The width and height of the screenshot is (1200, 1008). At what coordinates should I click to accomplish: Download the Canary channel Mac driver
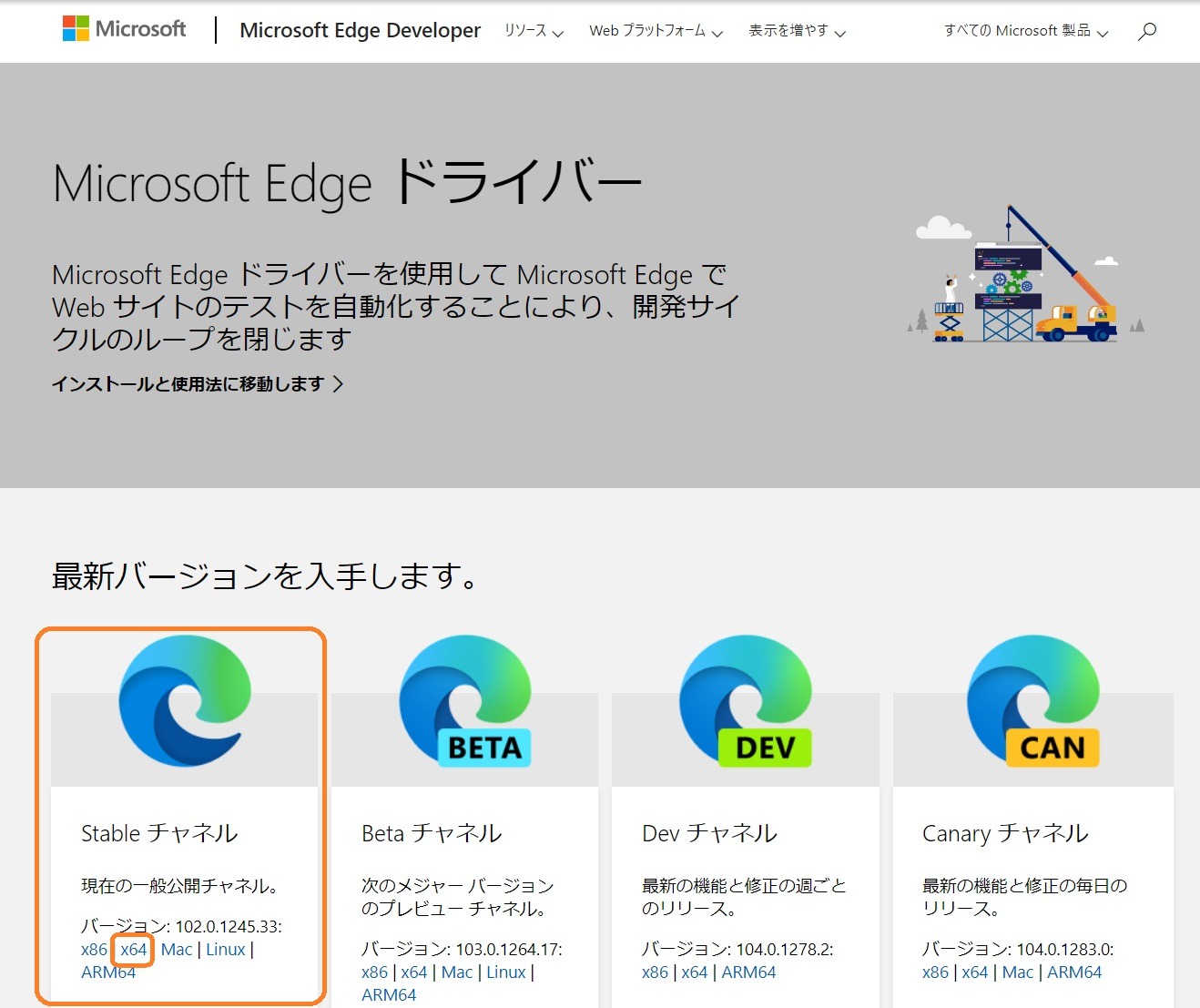click(1017, 972)
